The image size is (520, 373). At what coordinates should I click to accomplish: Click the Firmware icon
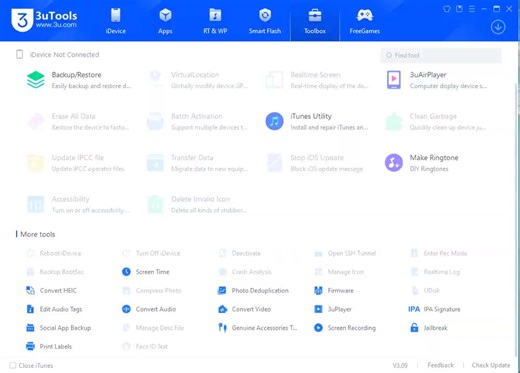(318, 291)
